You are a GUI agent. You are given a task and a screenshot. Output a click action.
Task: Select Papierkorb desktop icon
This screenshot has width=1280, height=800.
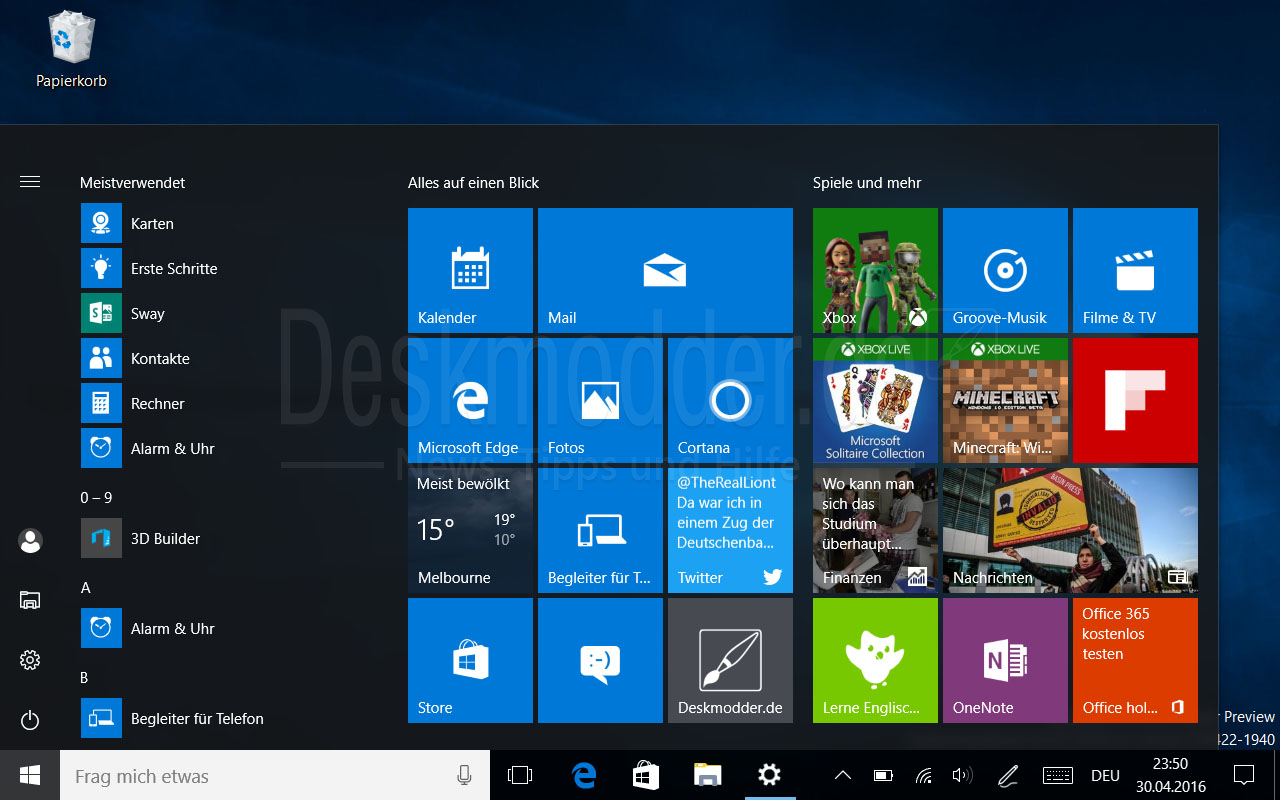(71, 48)
